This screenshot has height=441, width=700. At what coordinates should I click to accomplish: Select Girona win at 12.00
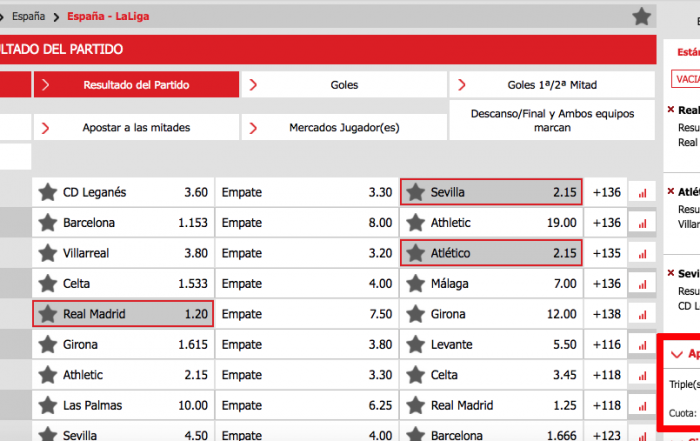[491, 314]
